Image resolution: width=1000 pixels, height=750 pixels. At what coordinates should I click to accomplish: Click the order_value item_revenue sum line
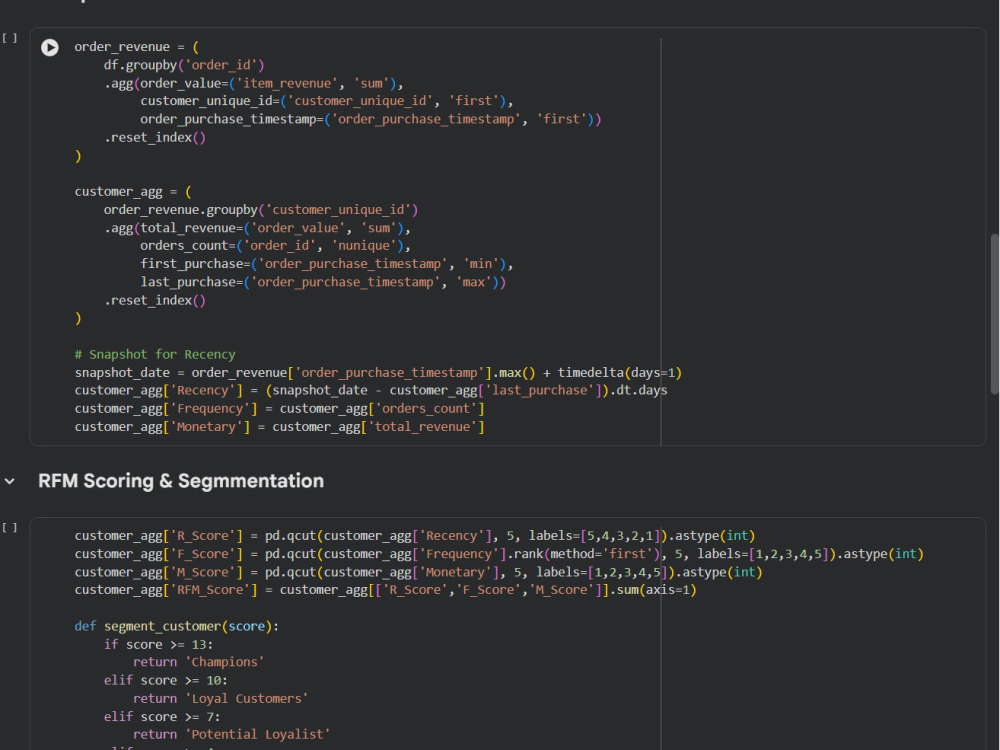[x=253, y=84]
